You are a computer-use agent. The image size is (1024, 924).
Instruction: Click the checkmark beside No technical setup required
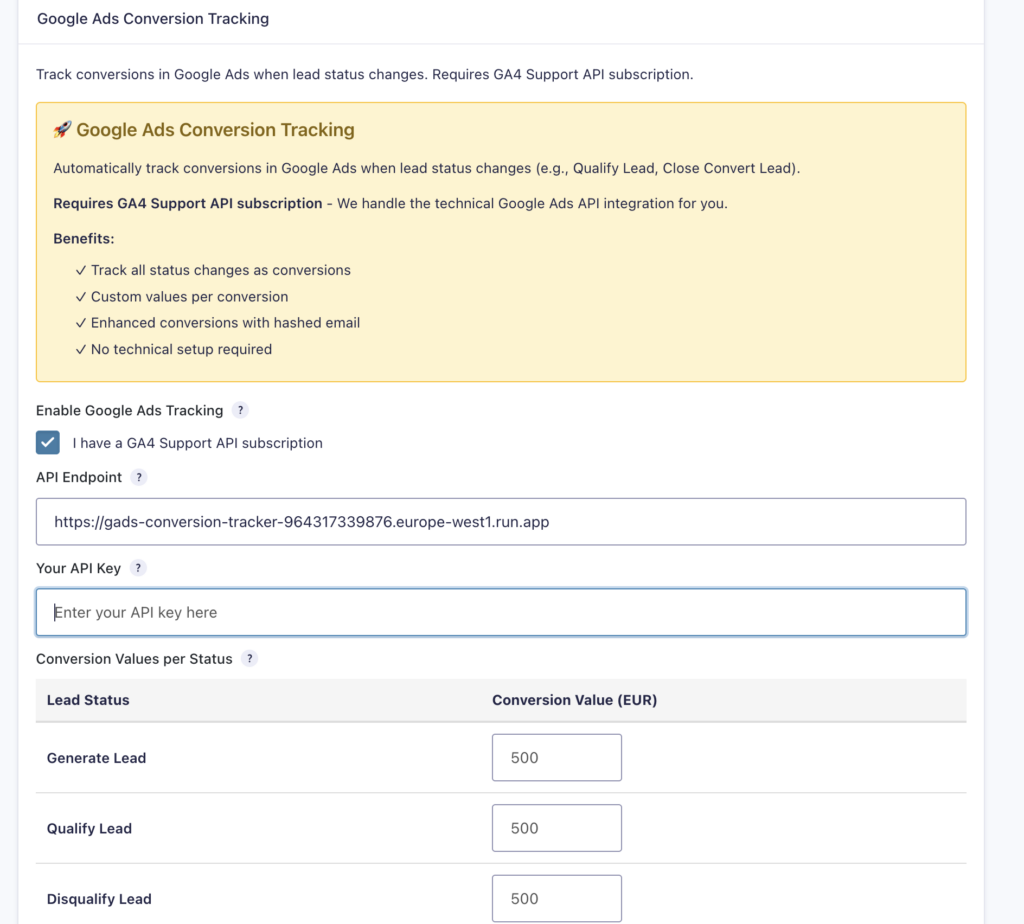click(x=80, y=349)
